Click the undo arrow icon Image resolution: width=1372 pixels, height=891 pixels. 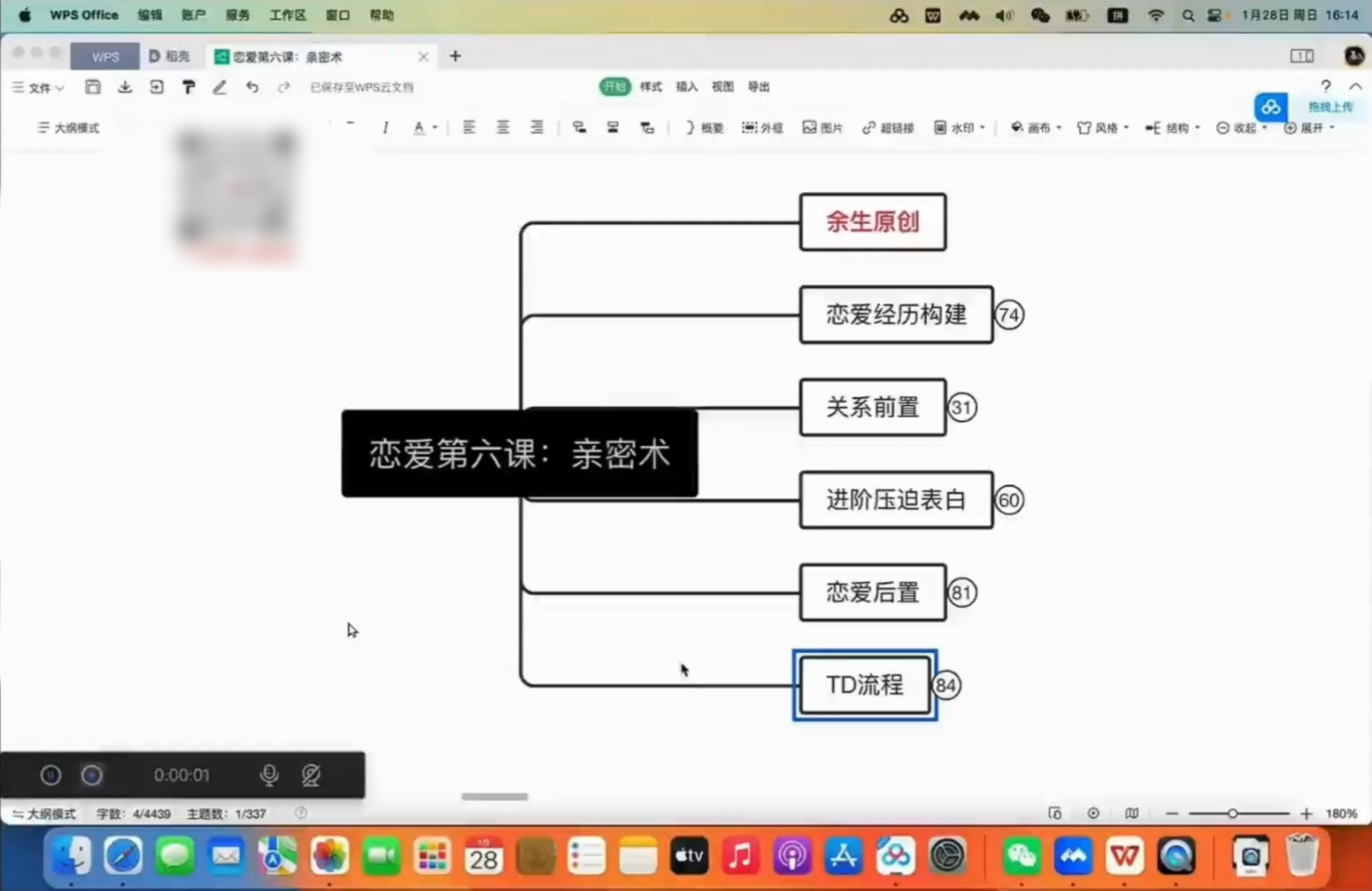252,87
